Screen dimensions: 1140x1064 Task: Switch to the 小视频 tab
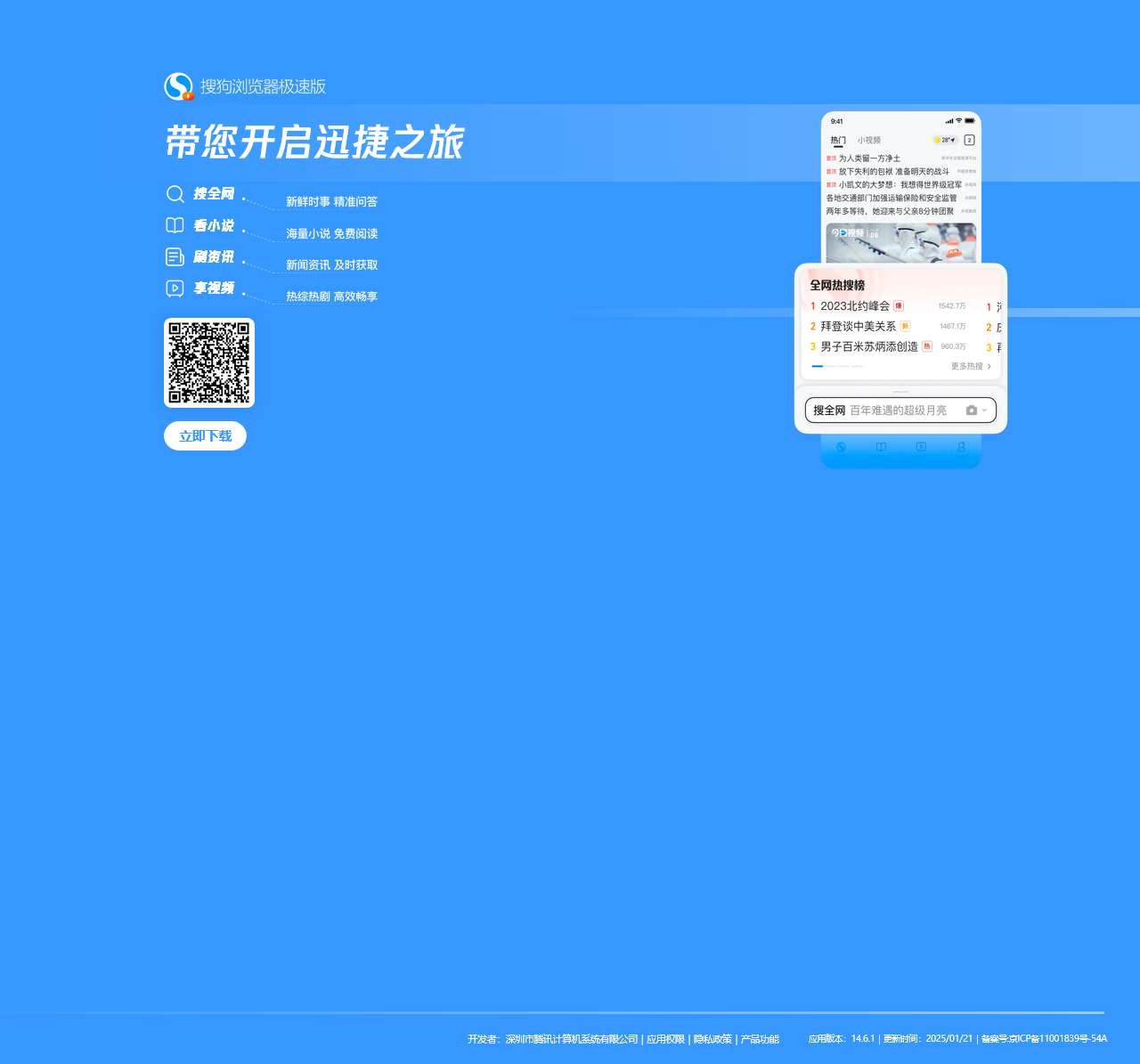coord(868,140)
